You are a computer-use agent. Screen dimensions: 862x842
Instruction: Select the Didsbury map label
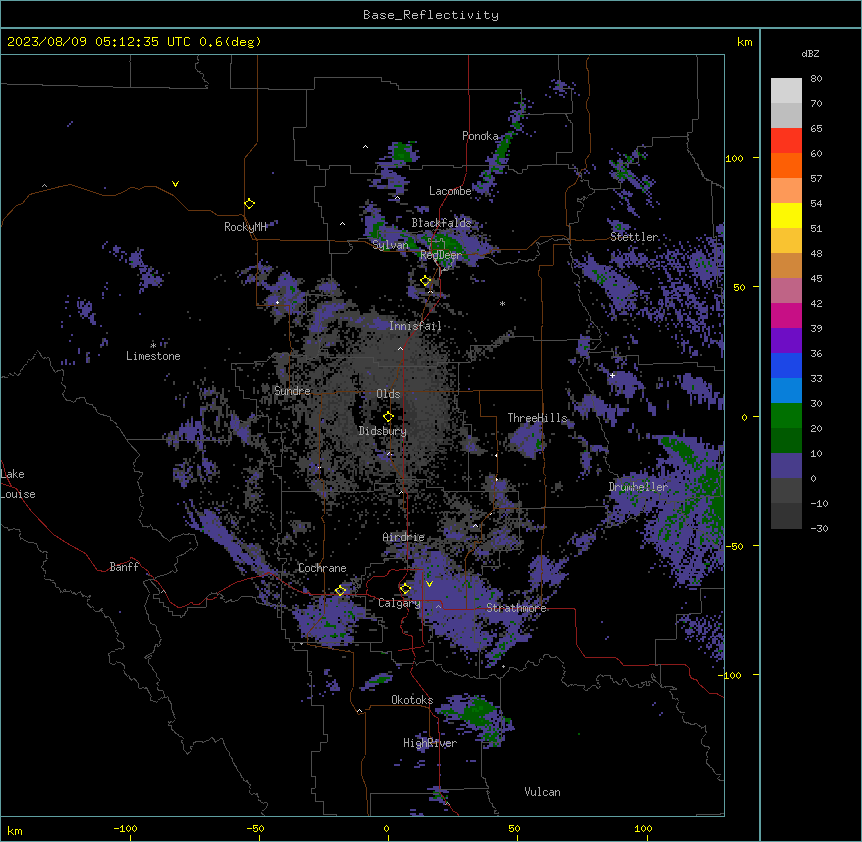pos(383,431)
